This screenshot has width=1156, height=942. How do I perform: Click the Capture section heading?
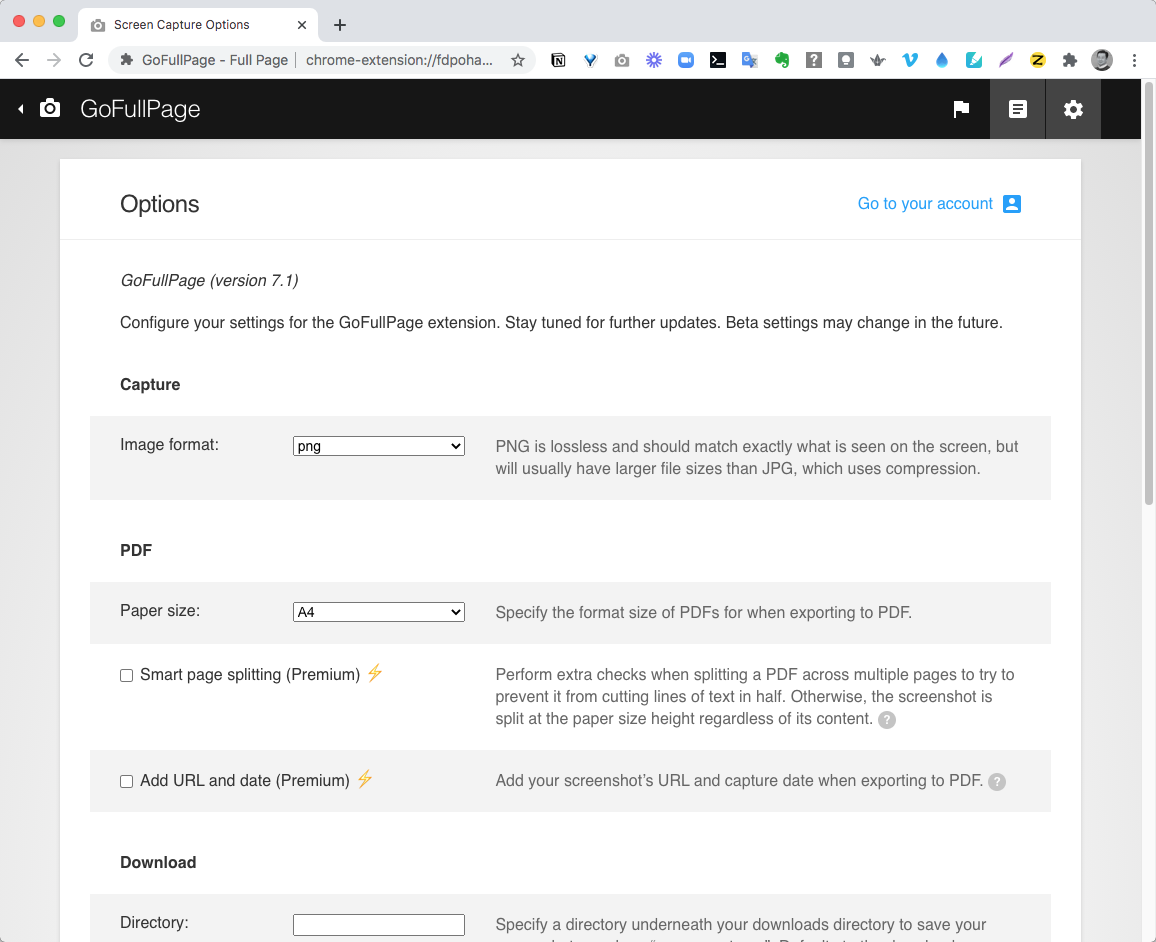(x=150, y=385)
